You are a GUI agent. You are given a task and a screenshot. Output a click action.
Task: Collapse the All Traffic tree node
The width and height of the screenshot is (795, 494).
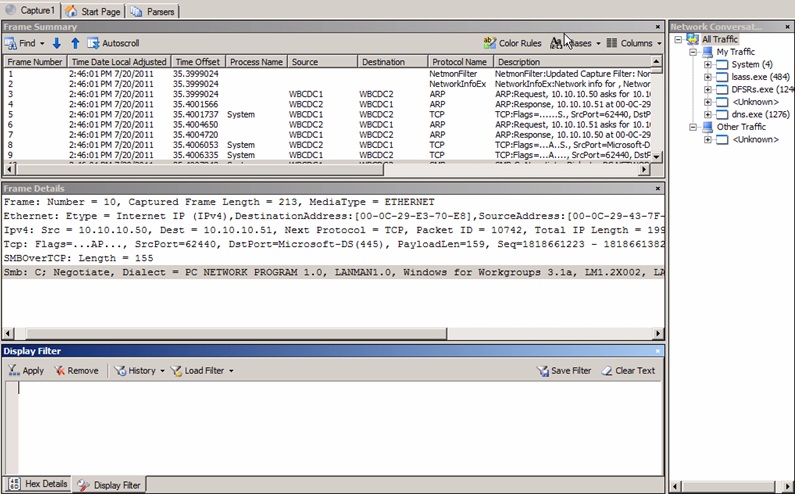[x=678, y=40]
